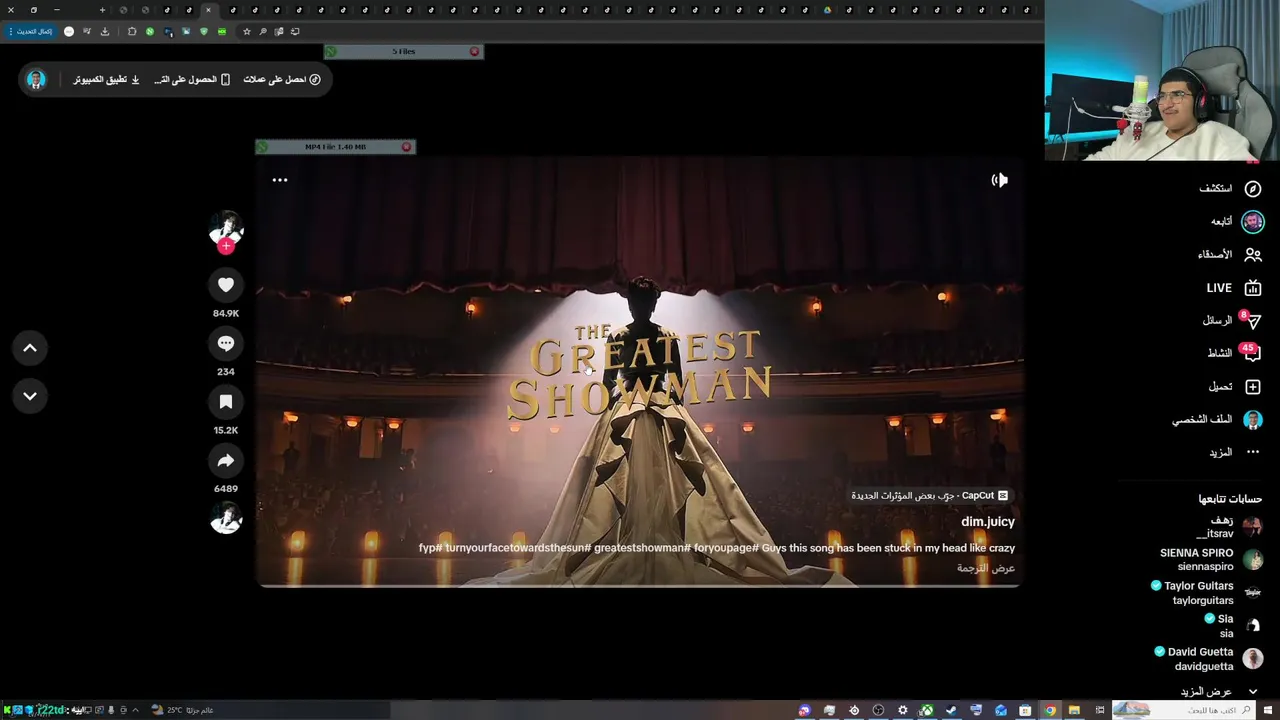The image size is (1280, 720).
Task: Open الملف الشخصي (Profile) in sidebar
Action: pyautogui.click(x=1217, y=420)
